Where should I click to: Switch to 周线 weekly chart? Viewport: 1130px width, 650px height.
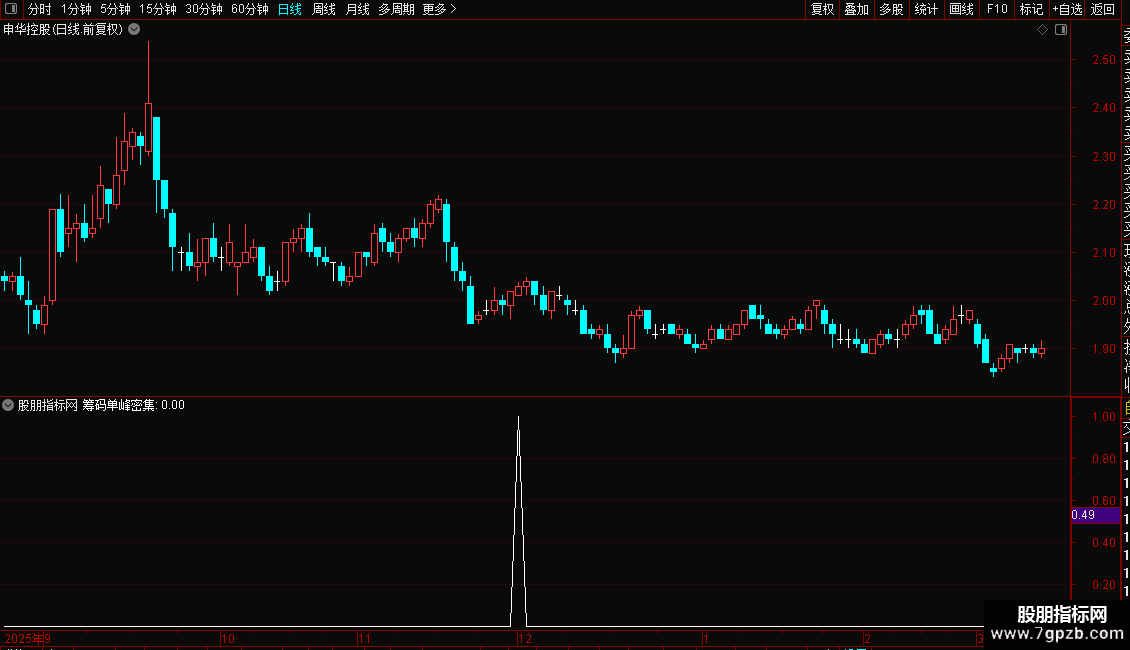(324, 9)
